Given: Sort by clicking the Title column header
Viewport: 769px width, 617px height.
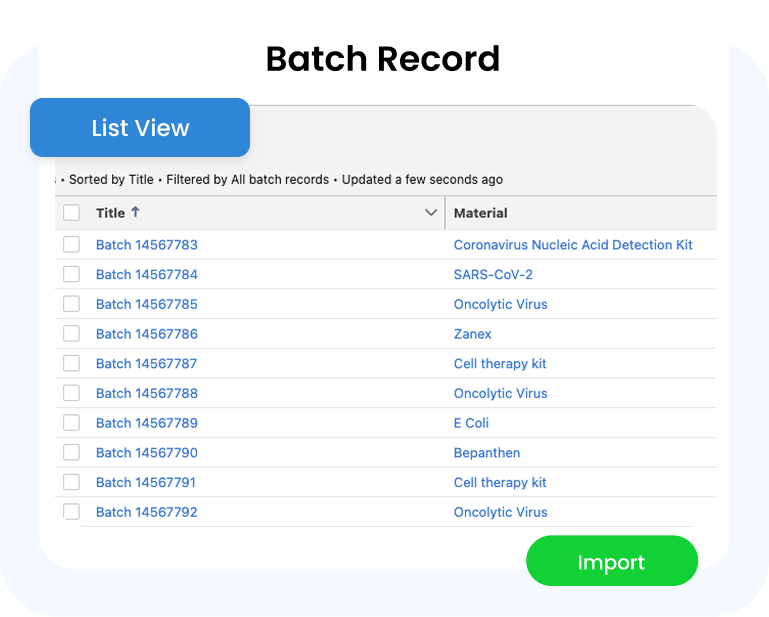Looking at the screenshot, I should (x=110, y=213).
